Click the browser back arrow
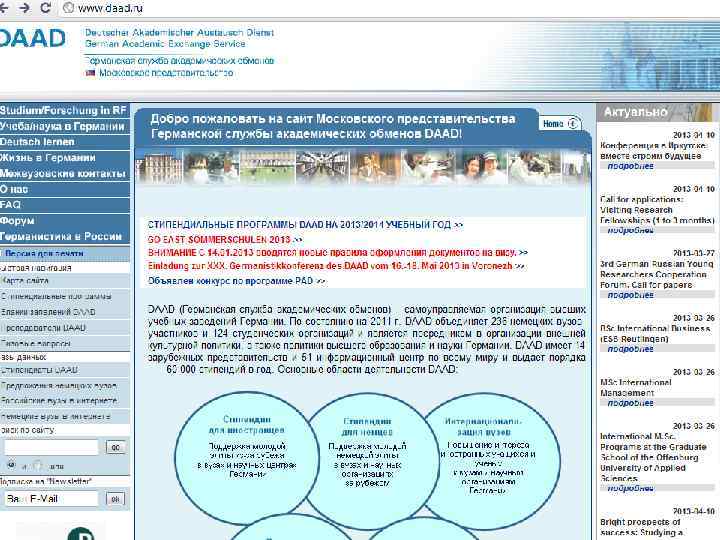Screen dimensions: 720x540 pos(4,8)
